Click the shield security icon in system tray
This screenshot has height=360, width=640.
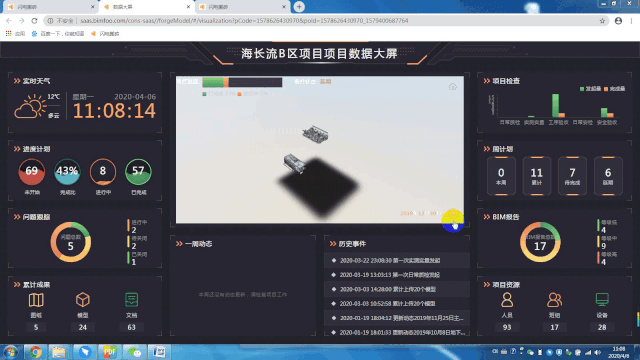[559, 352]
